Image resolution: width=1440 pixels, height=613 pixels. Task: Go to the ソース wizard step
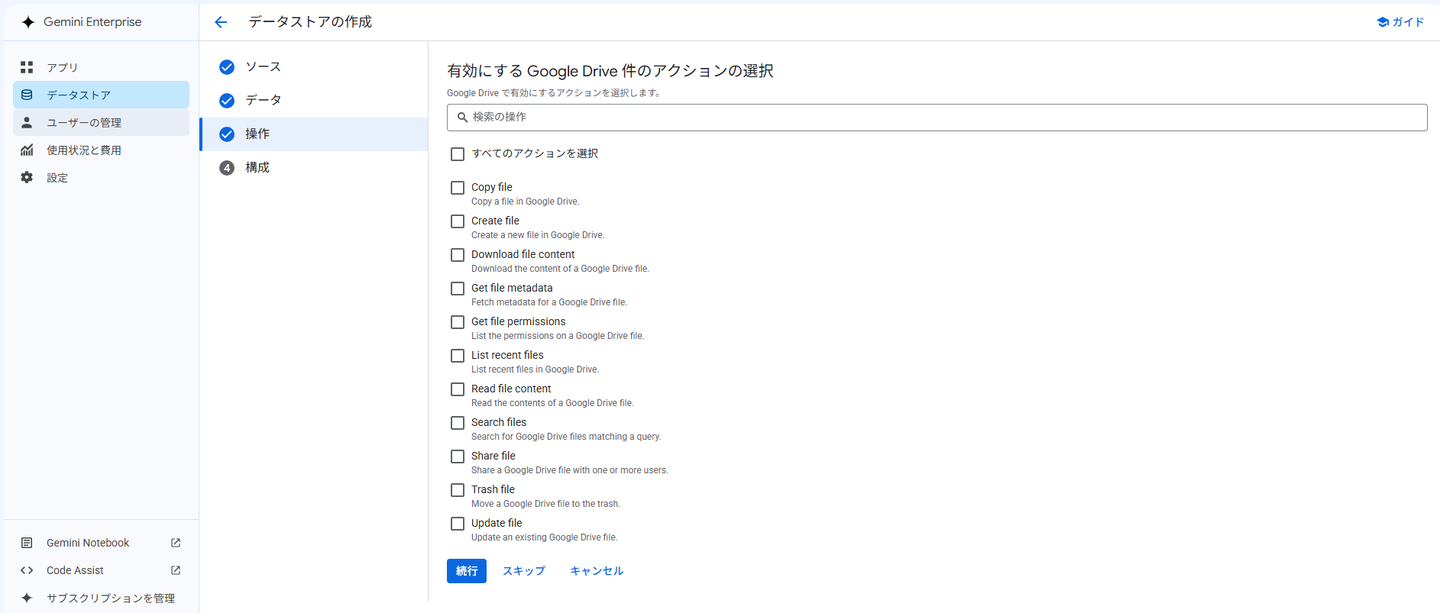coord(314,67)
